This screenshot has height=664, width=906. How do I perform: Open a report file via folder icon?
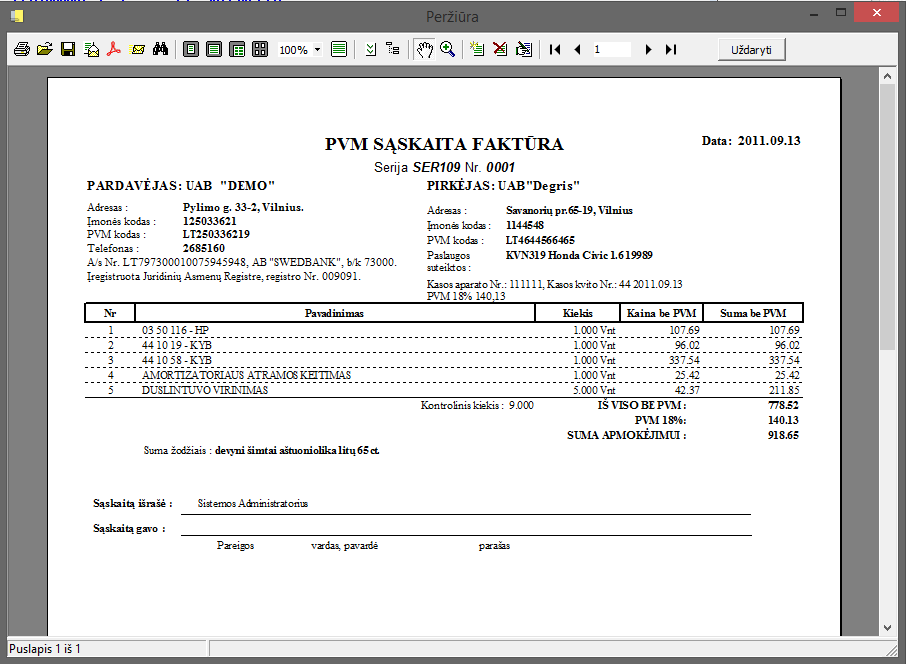(44, 49)
